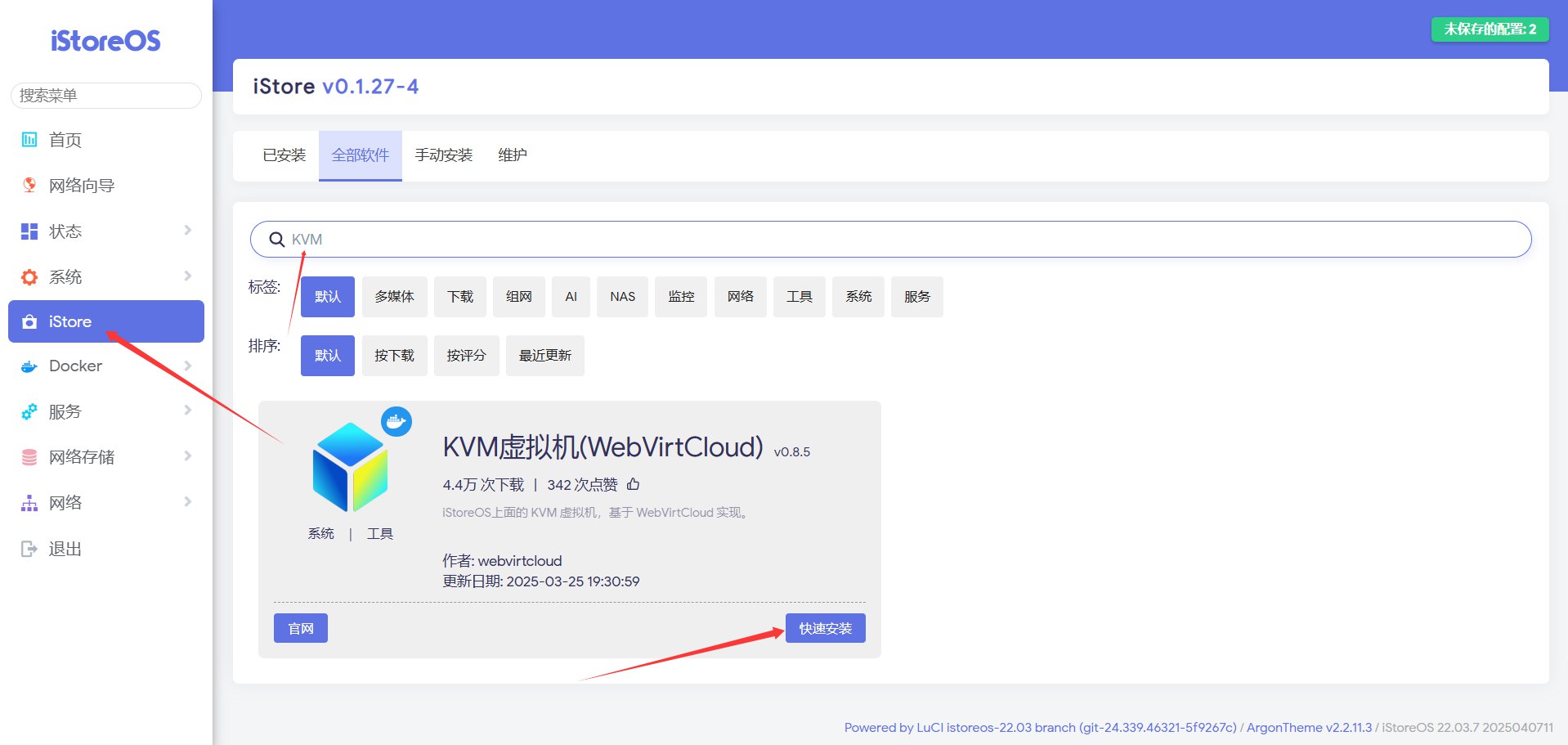This screenshot has width=1568, height=745.
Task: Switch to the 手动安装 tab
Action: tap(444, 155)
